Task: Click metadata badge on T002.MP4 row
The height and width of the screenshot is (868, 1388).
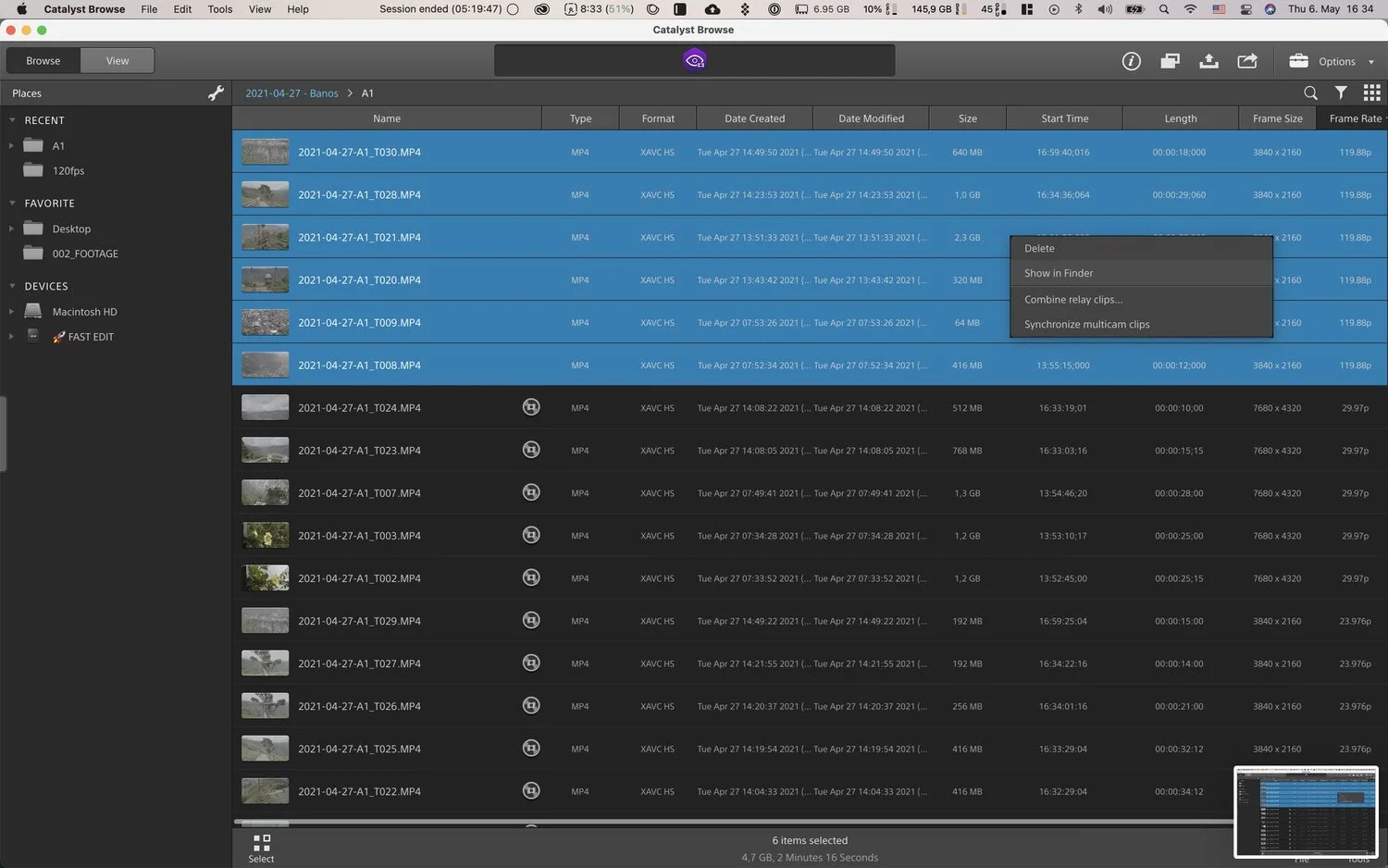Action: 531,577
